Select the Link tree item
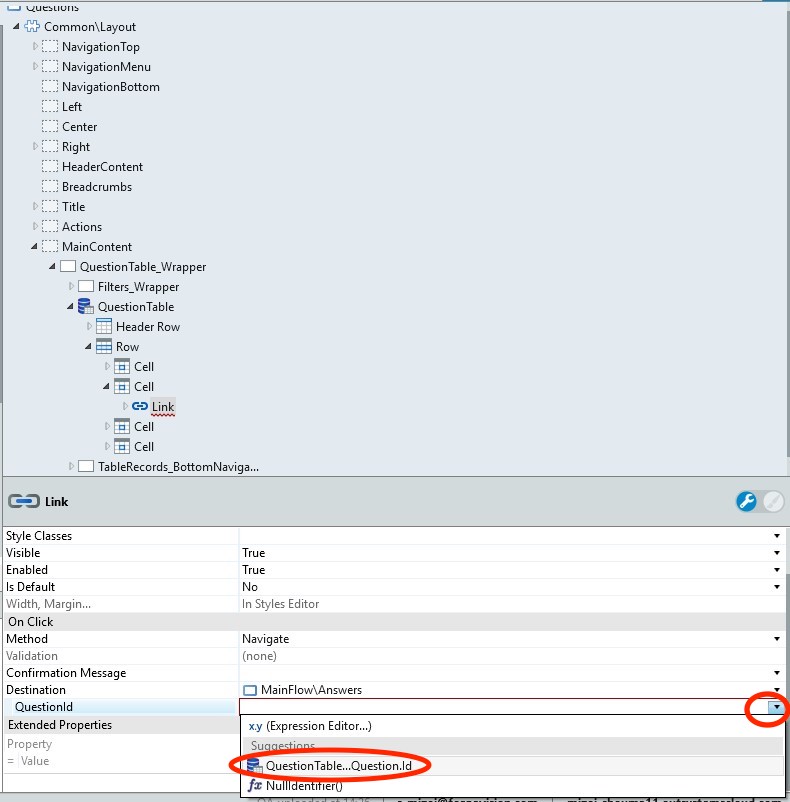The height and width of the screenshot is (802, 790). point(163,407)
